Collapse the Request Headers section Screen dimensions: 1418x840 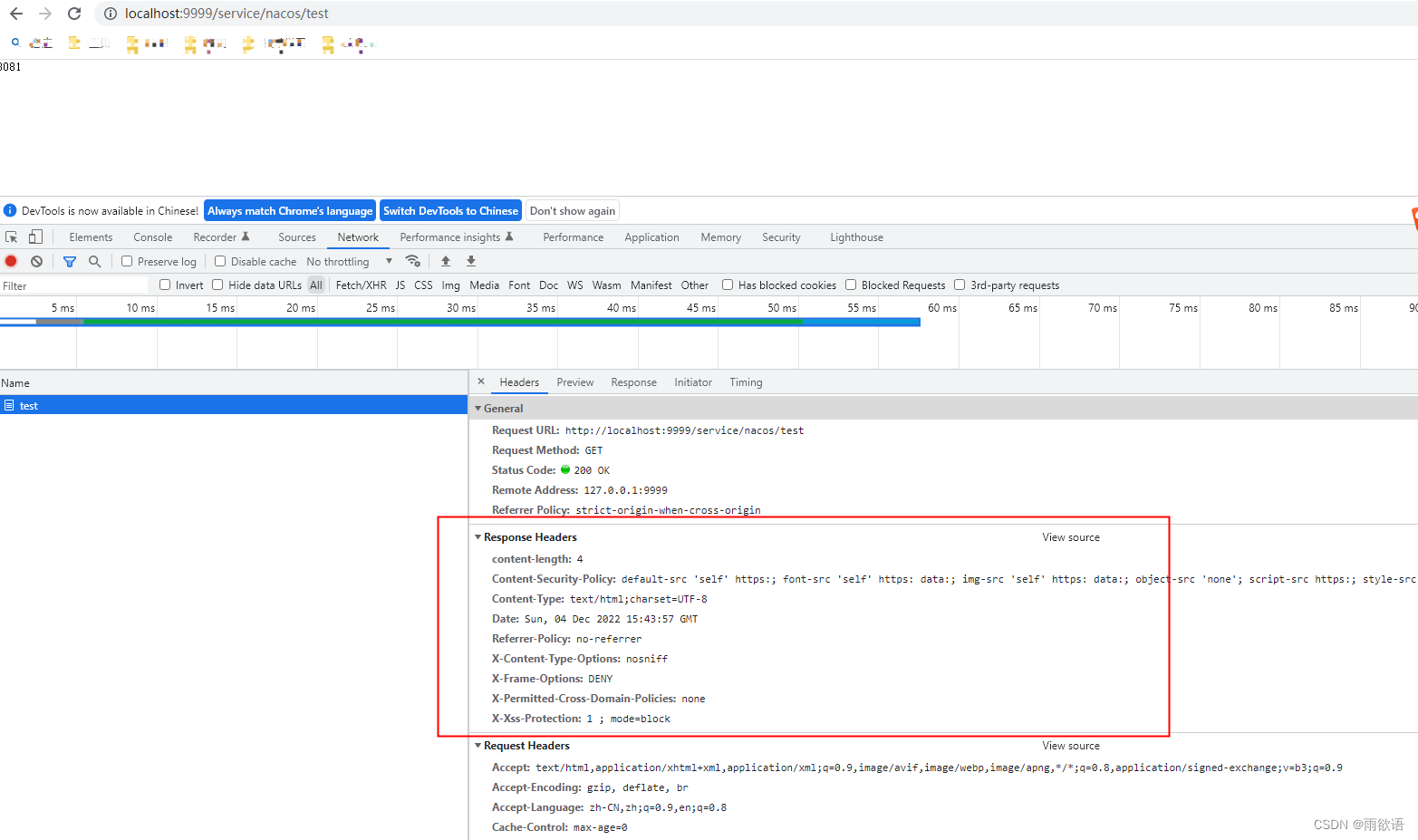pyautogui.click(x=477, y=746)
